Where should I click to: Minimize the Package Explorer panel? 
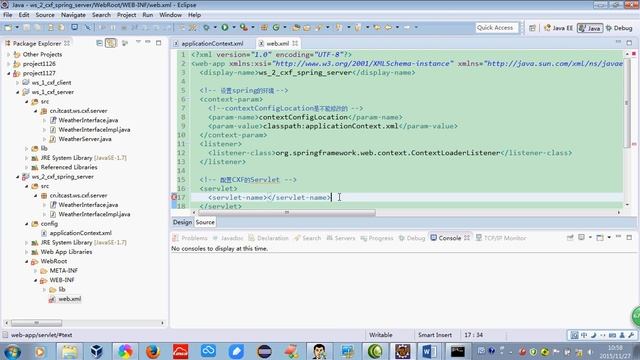pos(148,42)
